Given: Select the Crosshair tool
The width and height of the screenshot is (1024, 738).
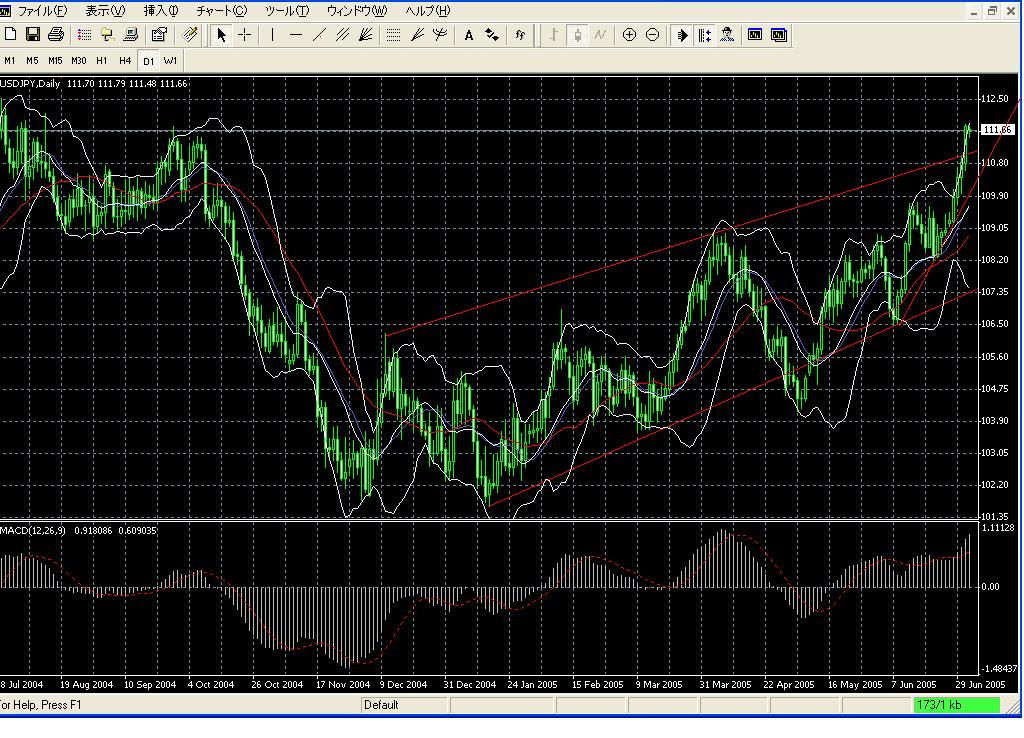Looking at the screenshot, I should click(245, 35).
